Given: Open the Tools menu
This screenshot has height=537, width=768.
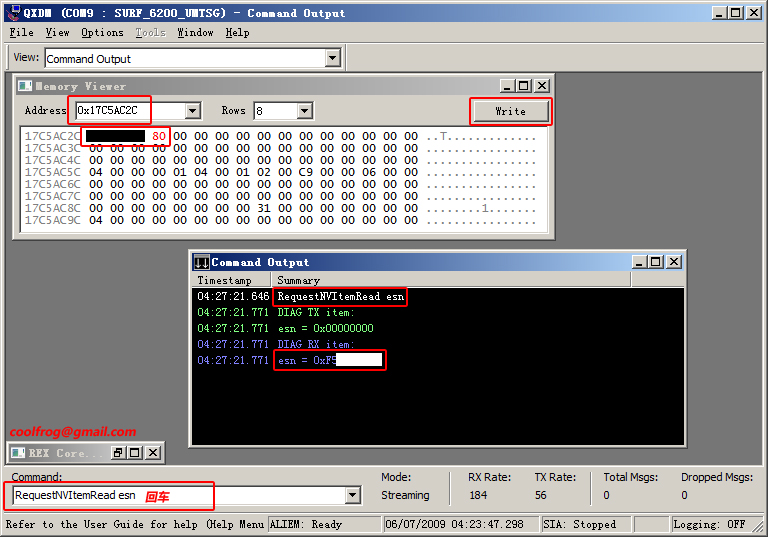Looking at the screenshot, I should (x=150, y=32).
